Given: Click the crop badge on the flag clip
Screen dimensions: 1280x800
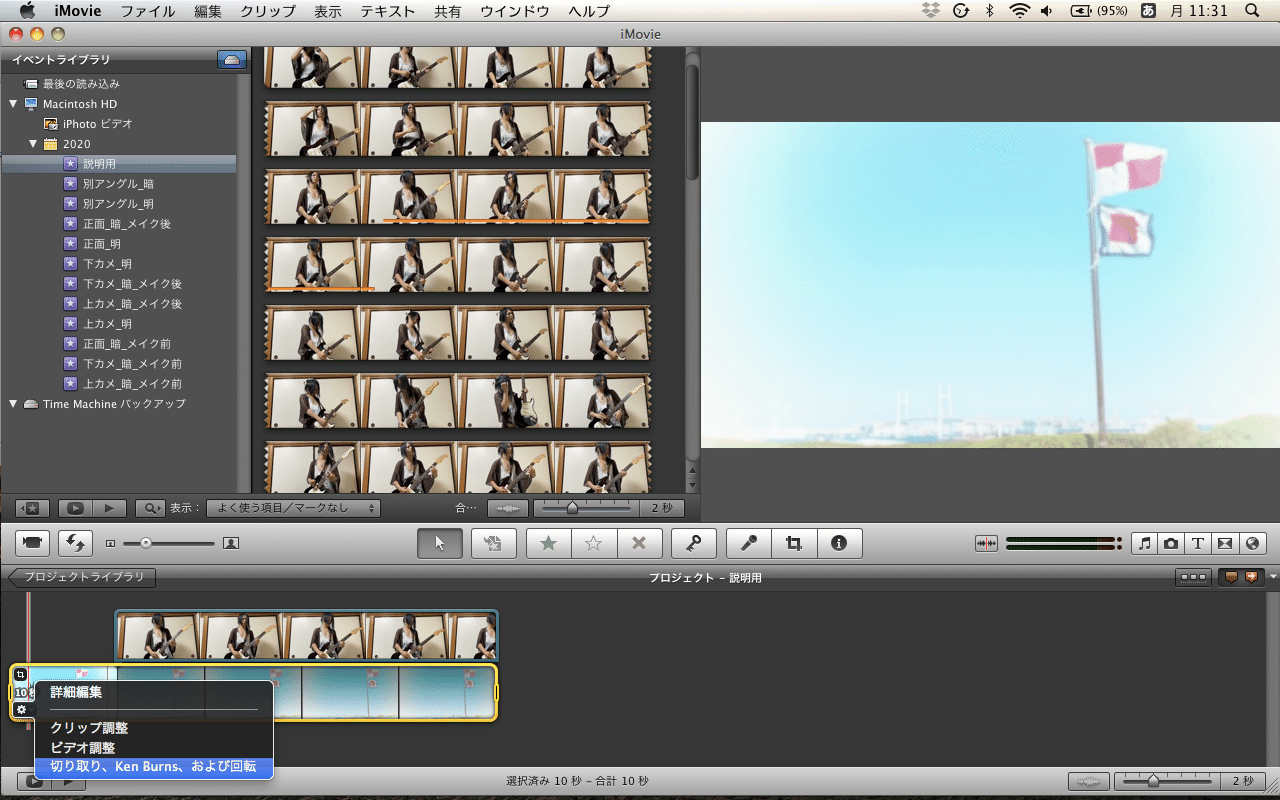Looking at the screenshot, I should point(21,675).
